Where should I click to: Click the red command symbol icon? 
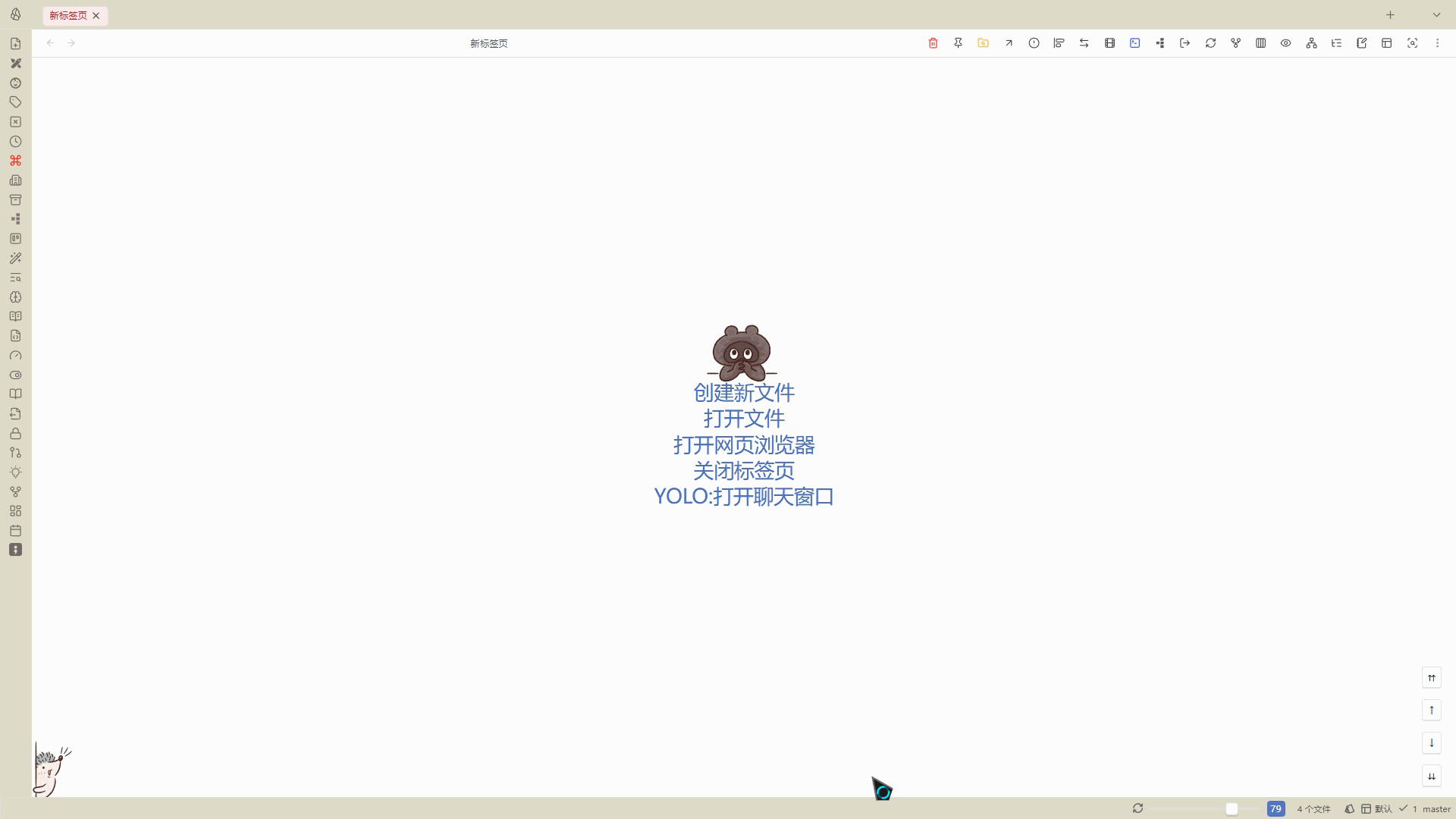[x=15, y=161]
